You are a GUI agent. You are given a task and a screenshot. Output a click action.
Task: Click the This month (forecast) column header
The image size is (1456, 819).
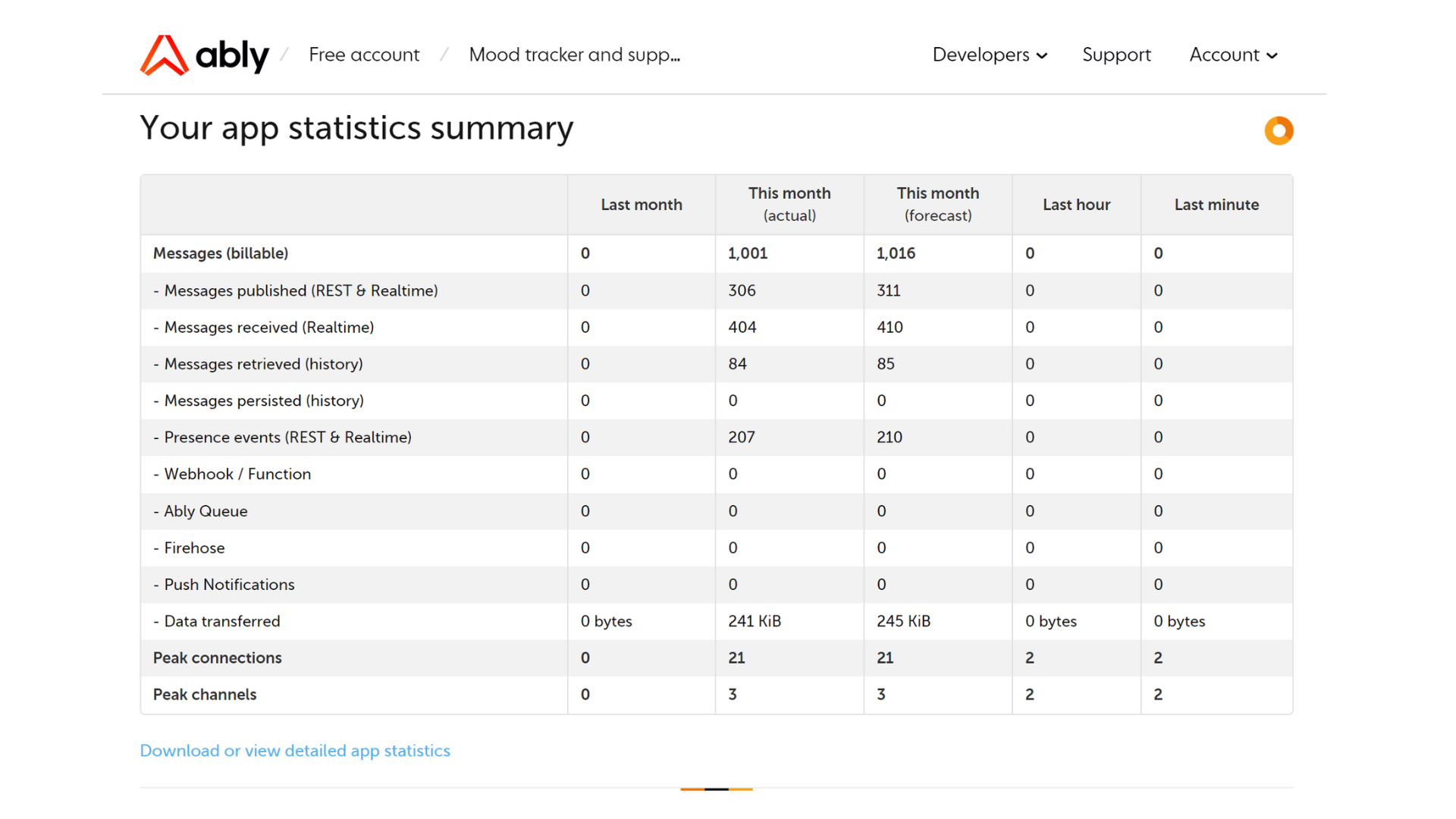[x=937, y=204]
